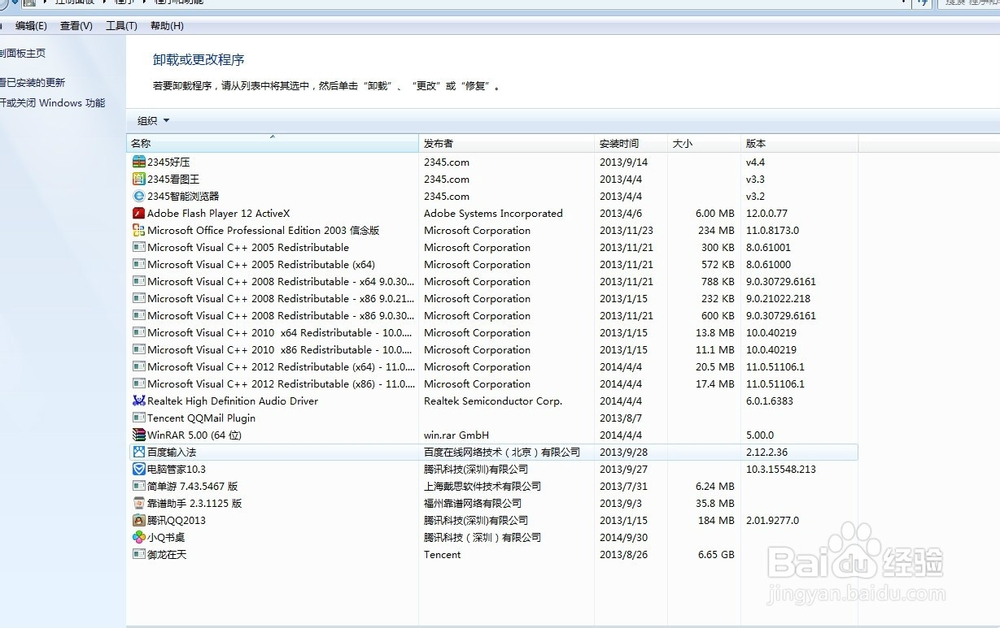The width and height of the screenshot is (1000, 628).
Task: Click the 6.65 GB size value
Action: pyautogui.click(x=716, y=554)
